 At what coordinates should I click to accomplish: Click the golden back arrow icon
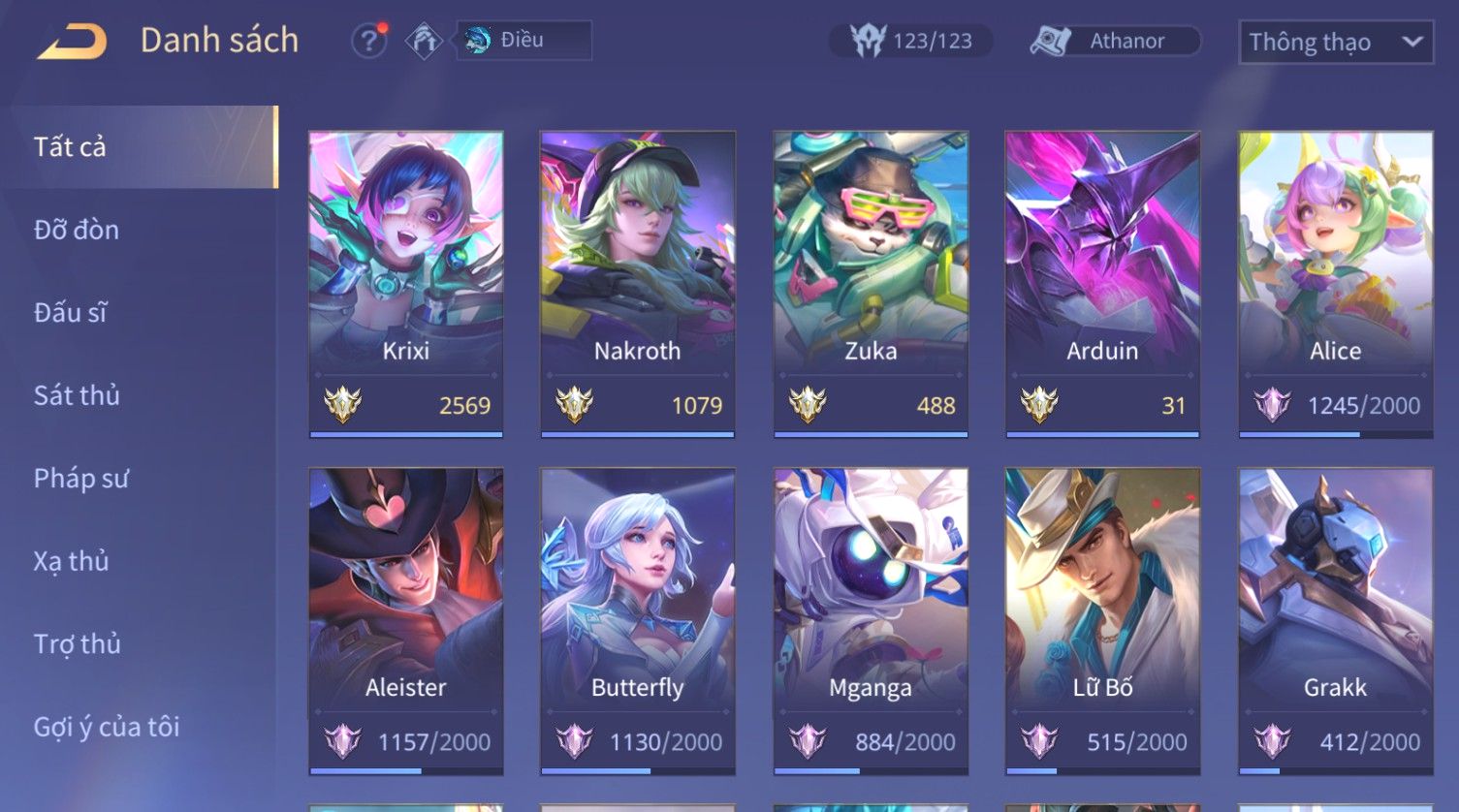pyautogui.click(x=72, y=42)
